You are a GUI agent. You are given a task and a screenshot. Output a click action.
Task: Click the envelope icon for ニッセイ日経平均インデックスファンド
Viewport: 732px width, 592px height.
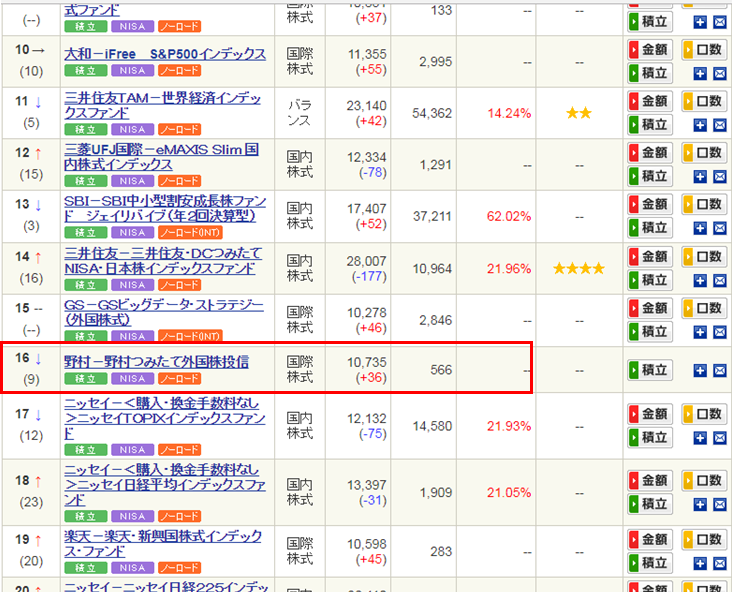coord(719,504)
